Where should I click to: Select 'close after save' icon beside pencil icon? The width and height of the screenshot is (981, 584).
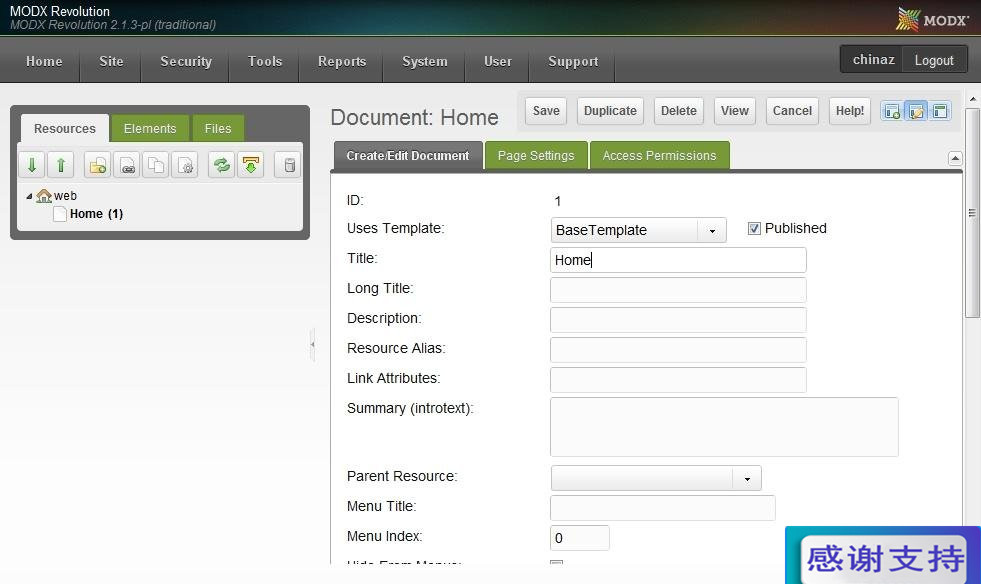[940, 111]
